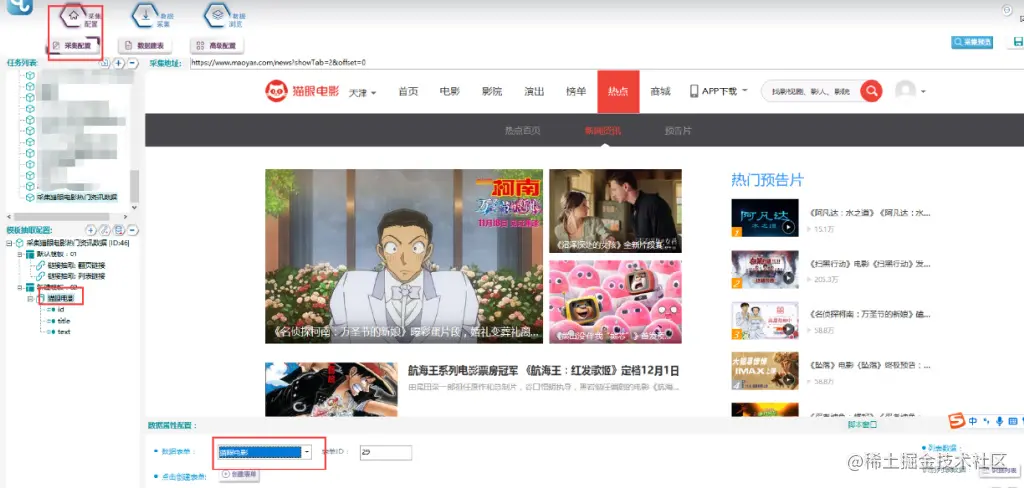Open the couple photo news thumbnail
The image size is (1024, 488).
[x=615, y=211]
